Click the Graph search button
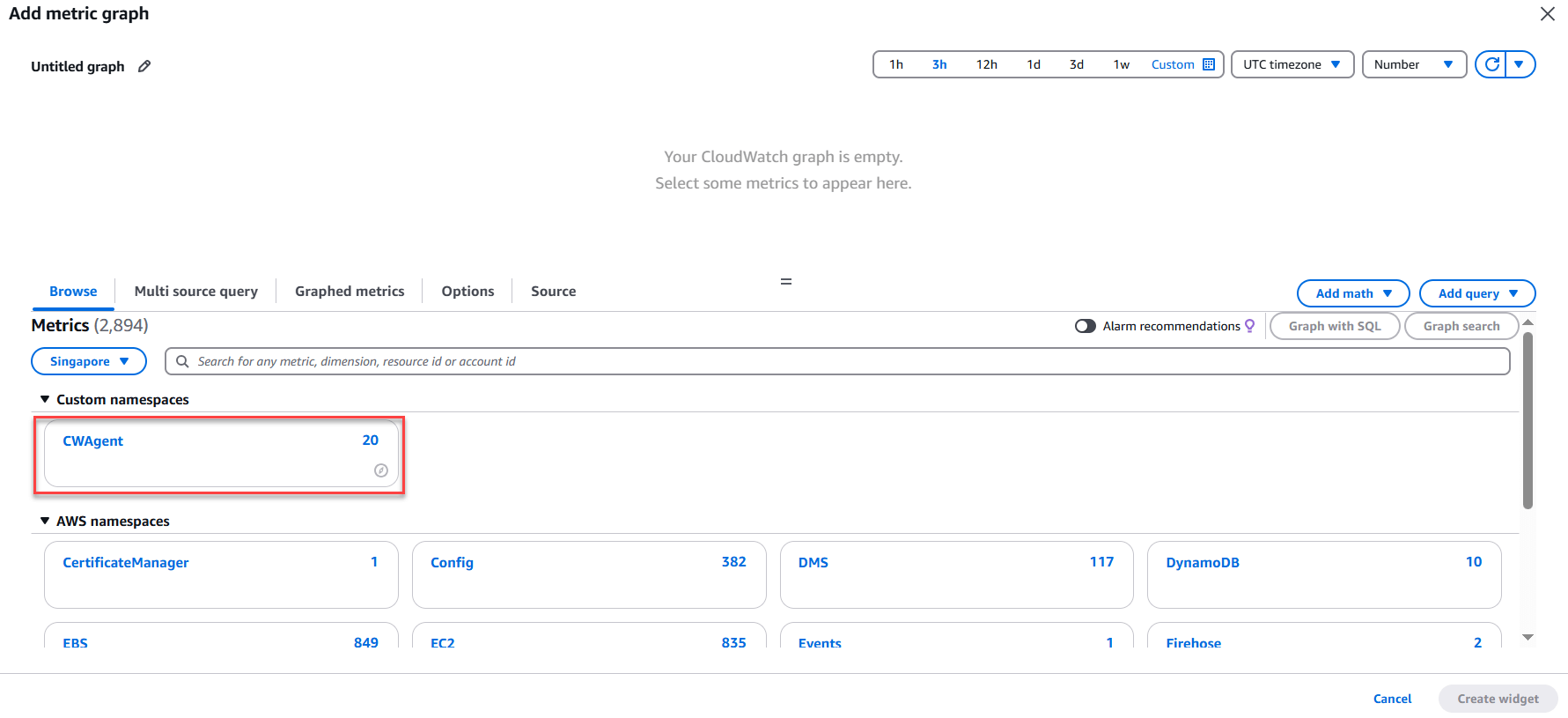Image resolution: width=1568 pixels, height=718 pixels. pos(1461,326)
